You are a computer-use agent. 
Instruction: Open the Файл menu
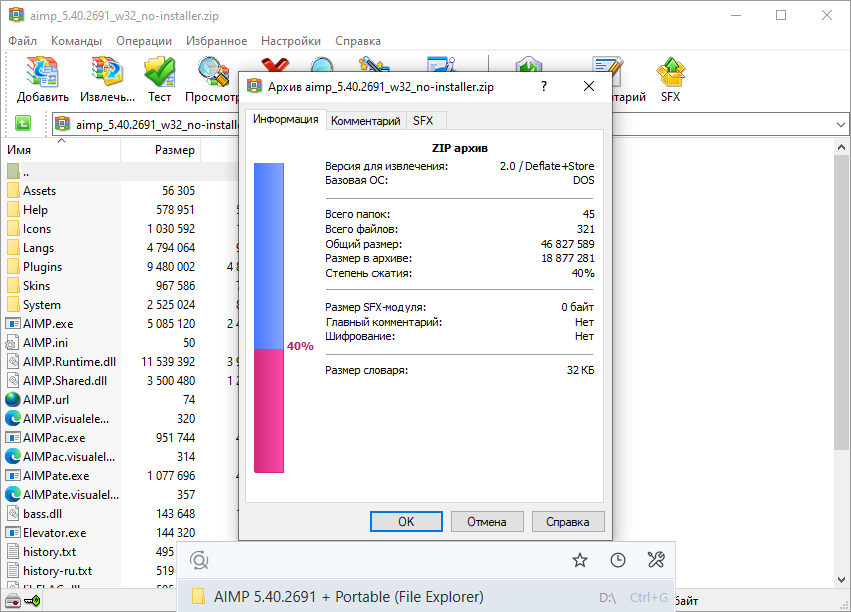[x=22, y=41]
